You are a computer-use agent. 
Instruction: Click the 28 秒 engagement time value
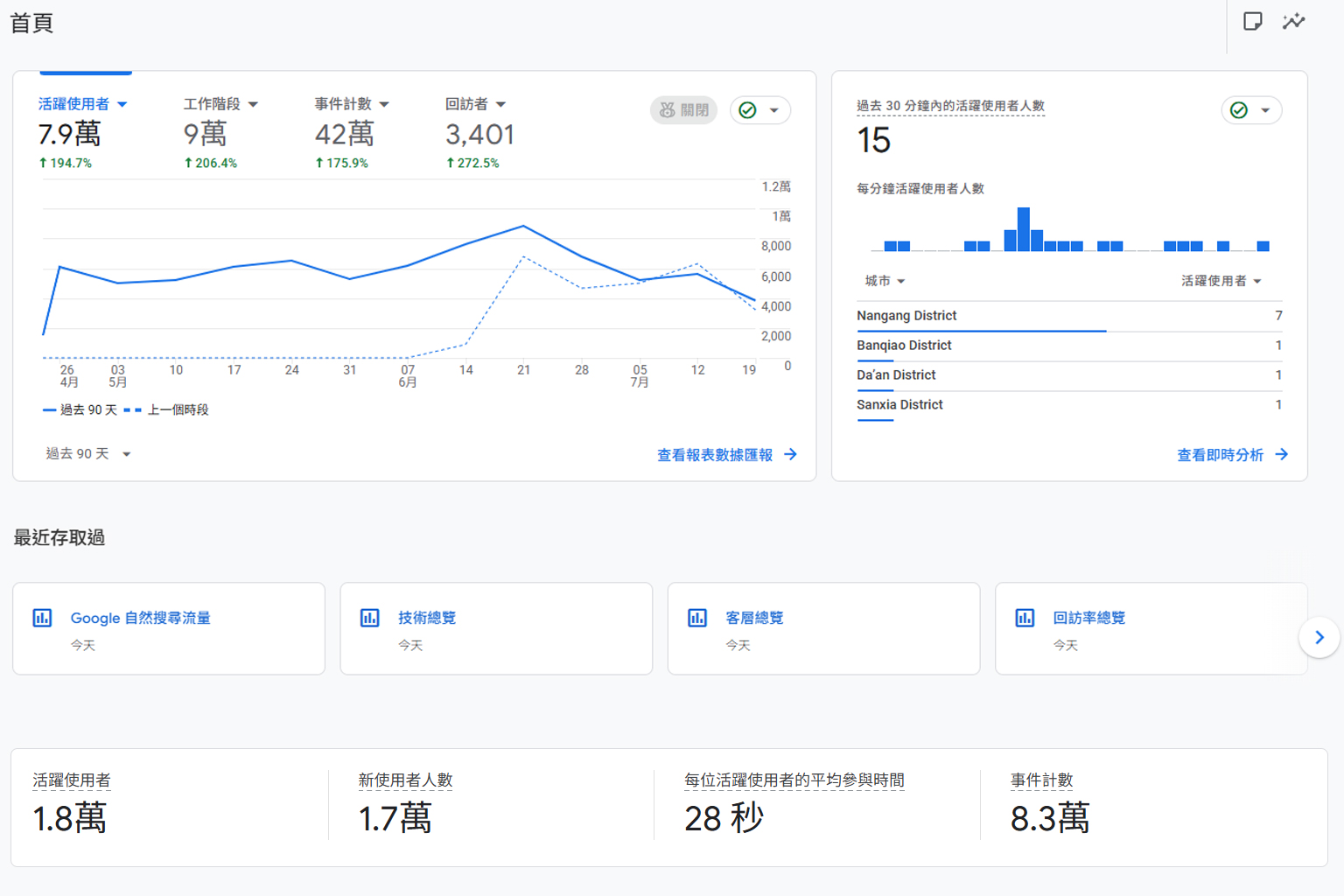(x=724, y=819)
